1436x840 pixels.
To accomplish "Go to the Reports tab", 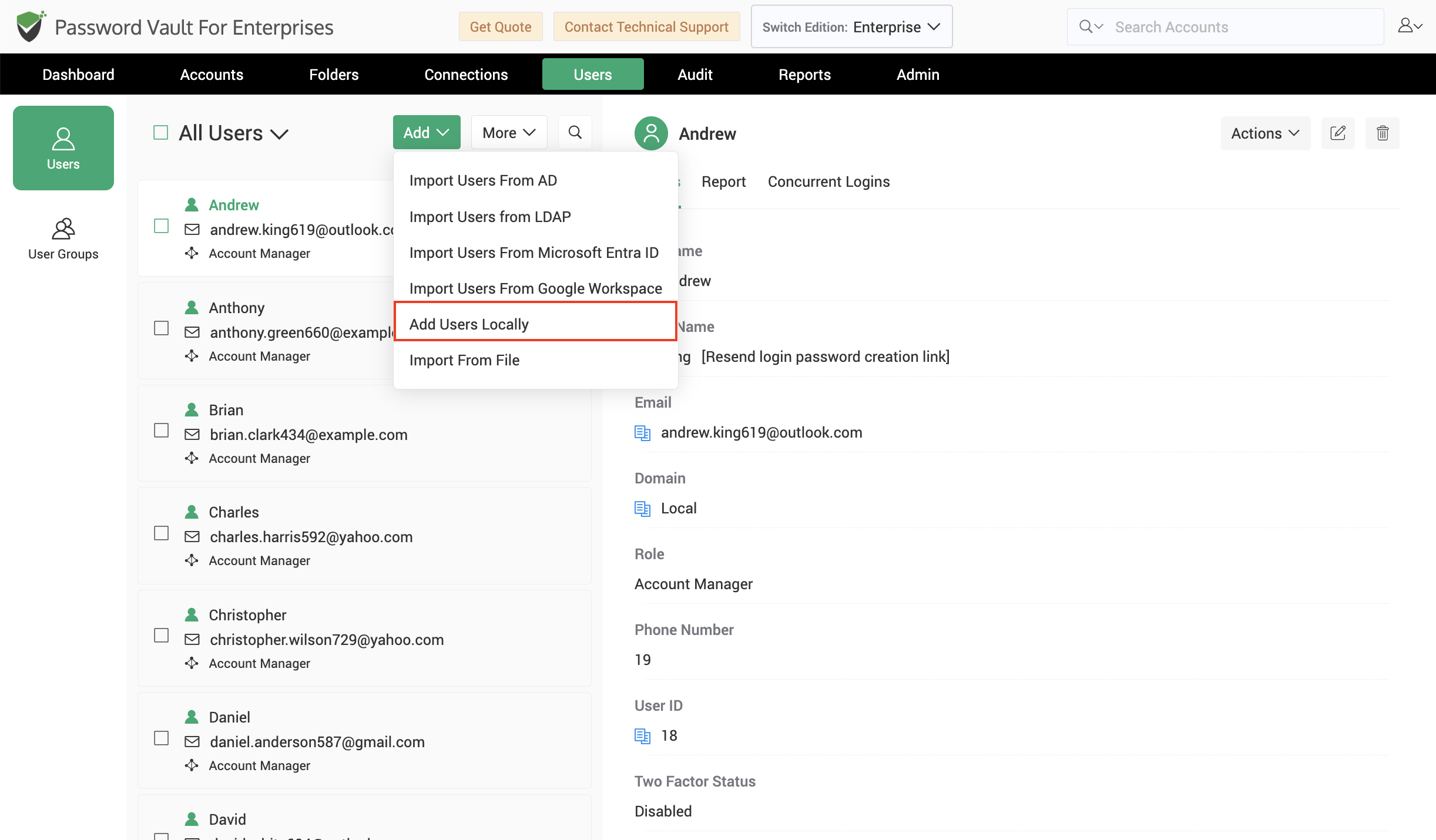I will [x=804, y=75].
